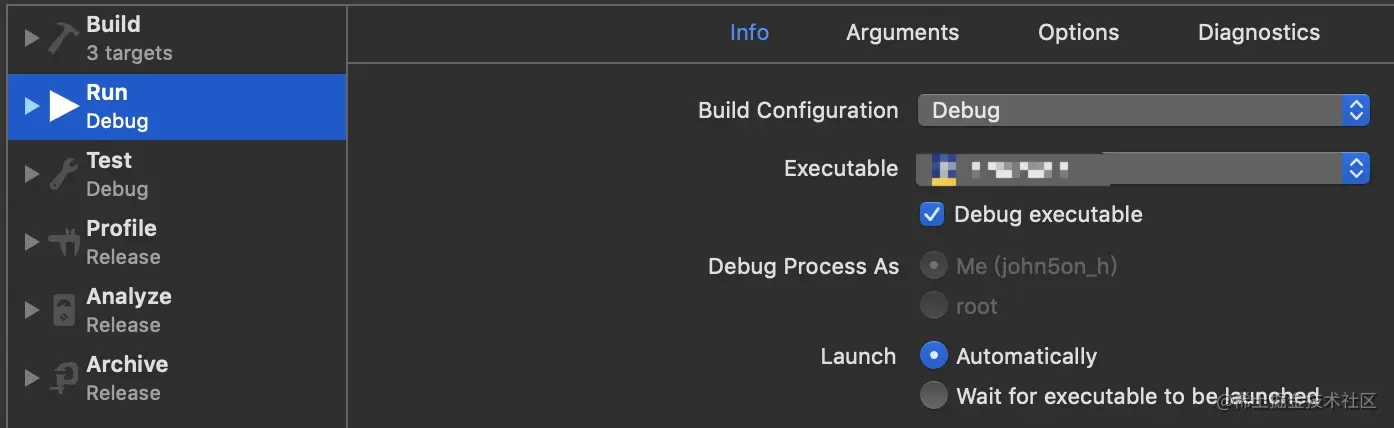
Task: Select Launch Automatically radio button
Action: pyautogui.click(x=933, y=355)
